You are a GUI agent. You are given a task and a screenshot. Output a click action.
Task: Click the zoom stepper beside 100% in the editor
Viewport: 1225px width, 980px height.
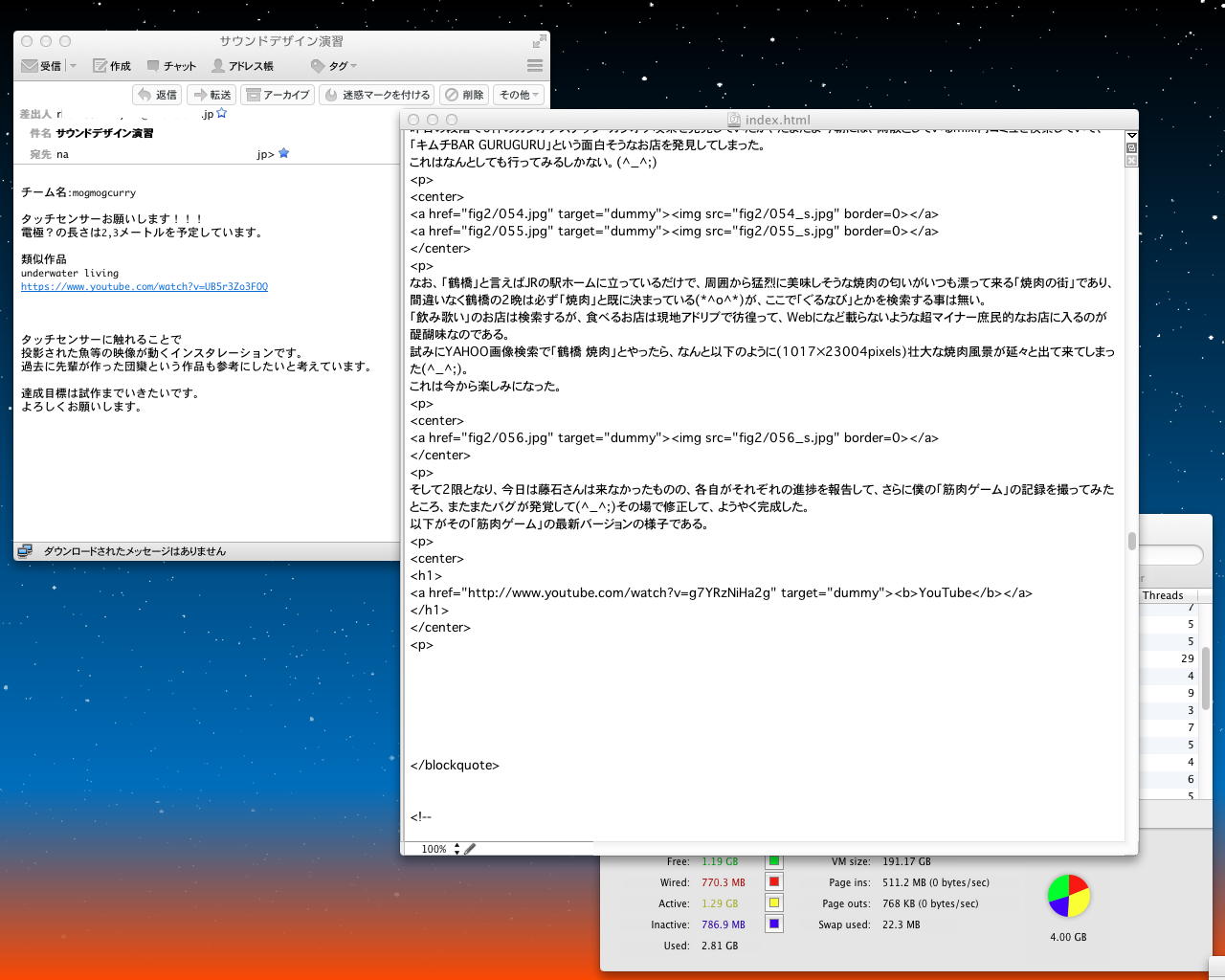[457, 849]
